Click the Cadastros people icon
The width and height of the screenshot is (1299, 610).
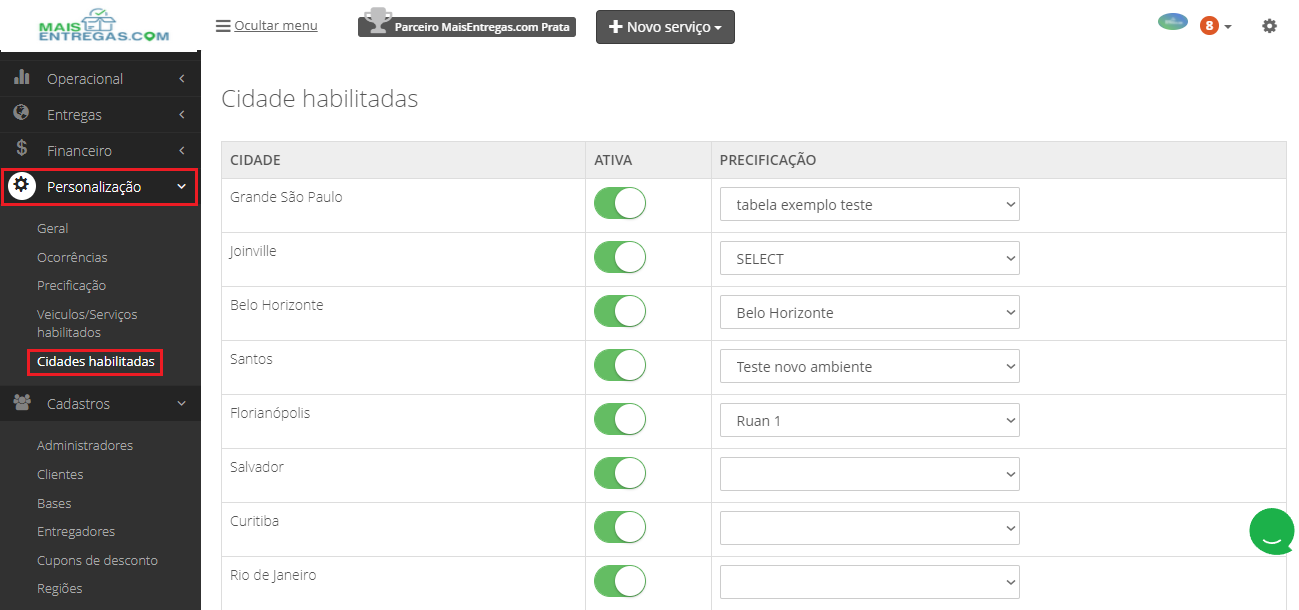(x=22, y=403)
